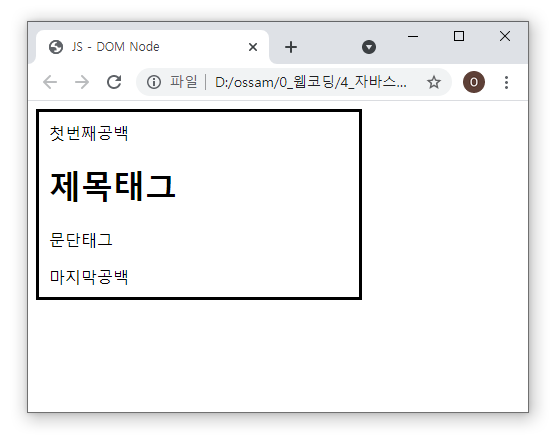558x441 pixels.
Task: Click the globe favicon on the tab
Action: pos(56,47)
